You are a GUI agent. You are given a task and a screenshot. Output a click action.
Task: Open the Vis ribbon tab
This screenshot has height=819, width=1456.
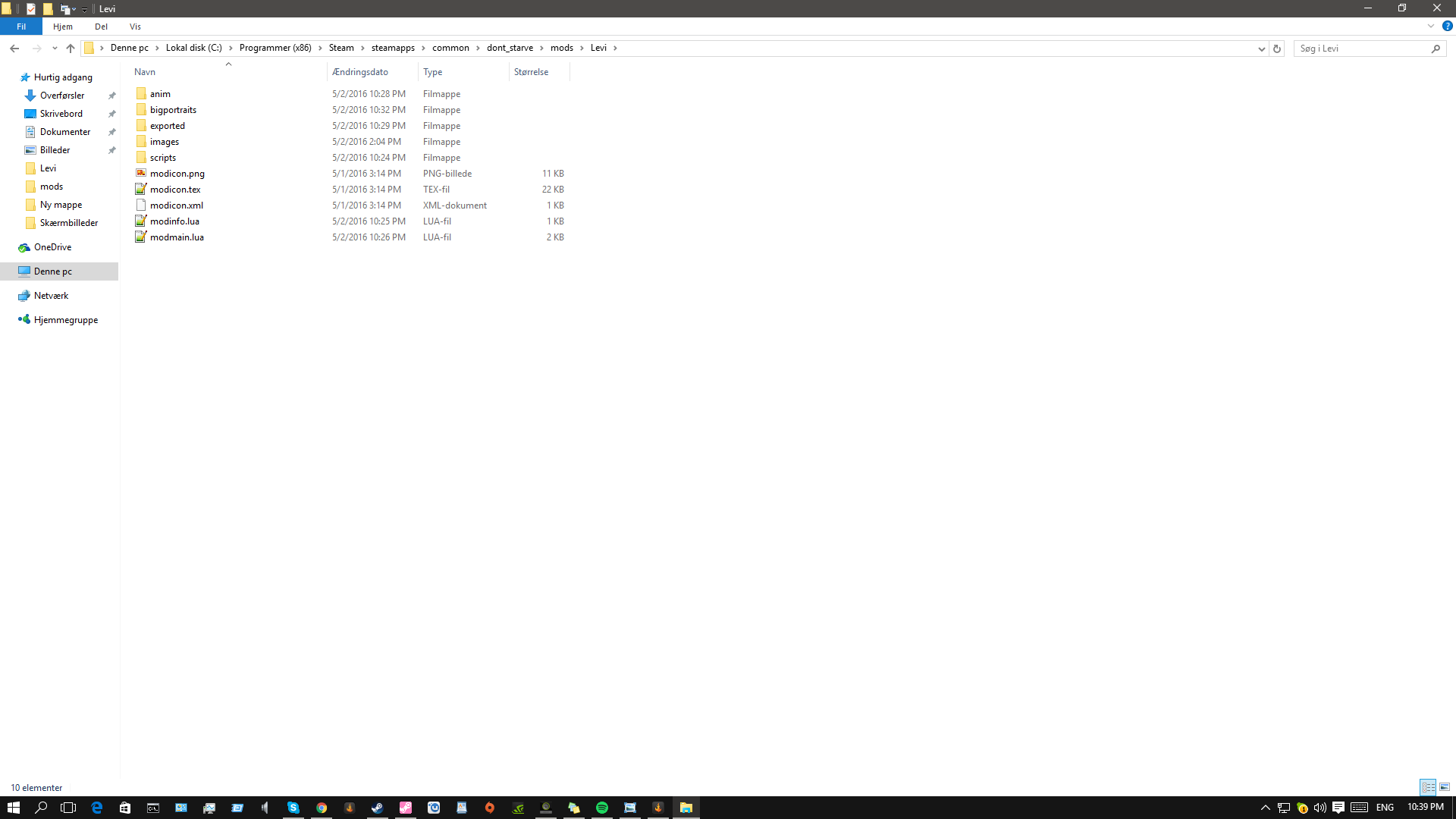(135, 27)
